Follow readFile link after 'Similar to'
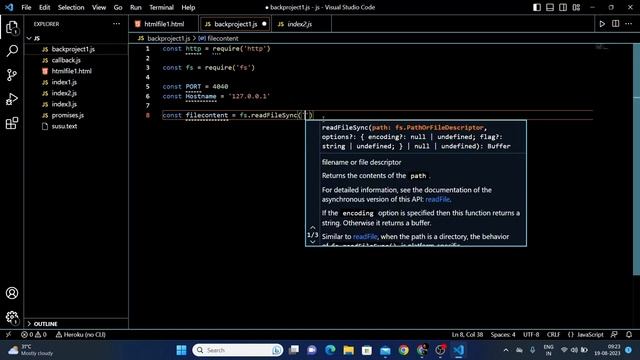Screen dimensions: 640x360 [365, 237]
